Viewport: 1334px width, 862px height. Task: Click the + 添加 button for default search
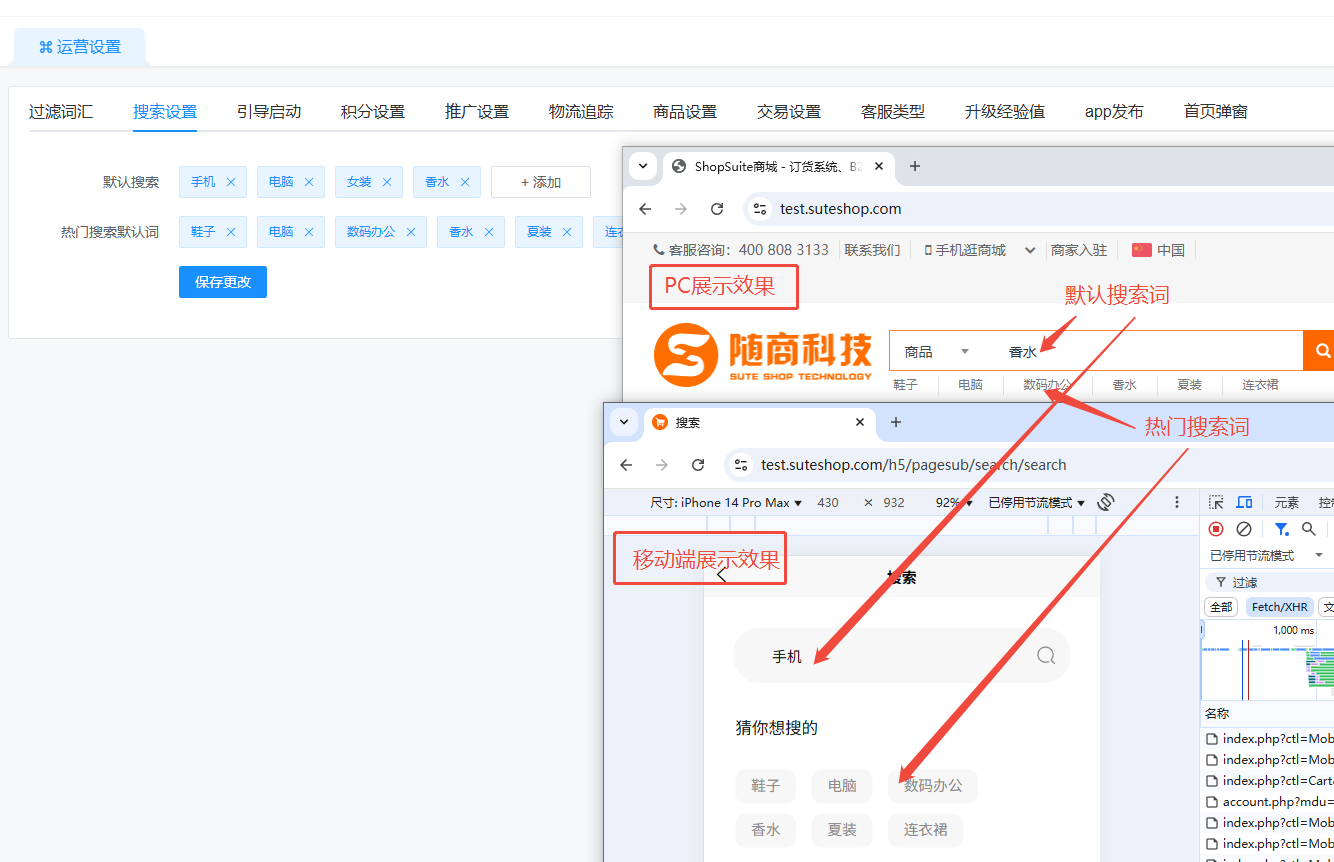[x=541, y=182]
